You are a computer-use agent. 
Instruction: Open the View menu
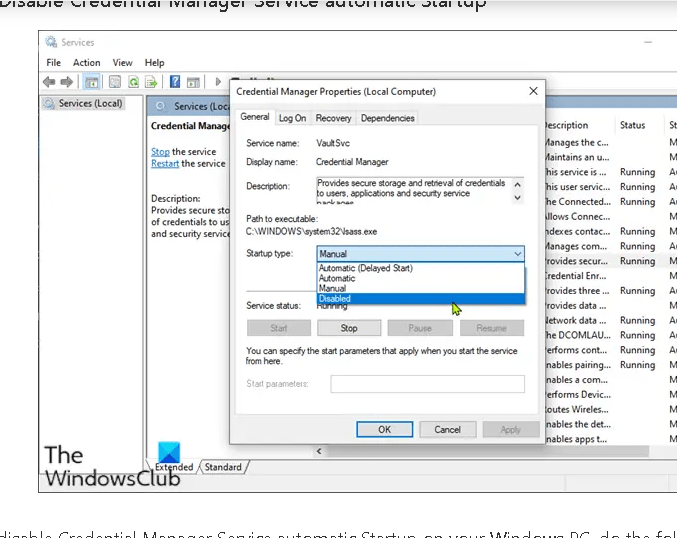click(x=122, y=63)
